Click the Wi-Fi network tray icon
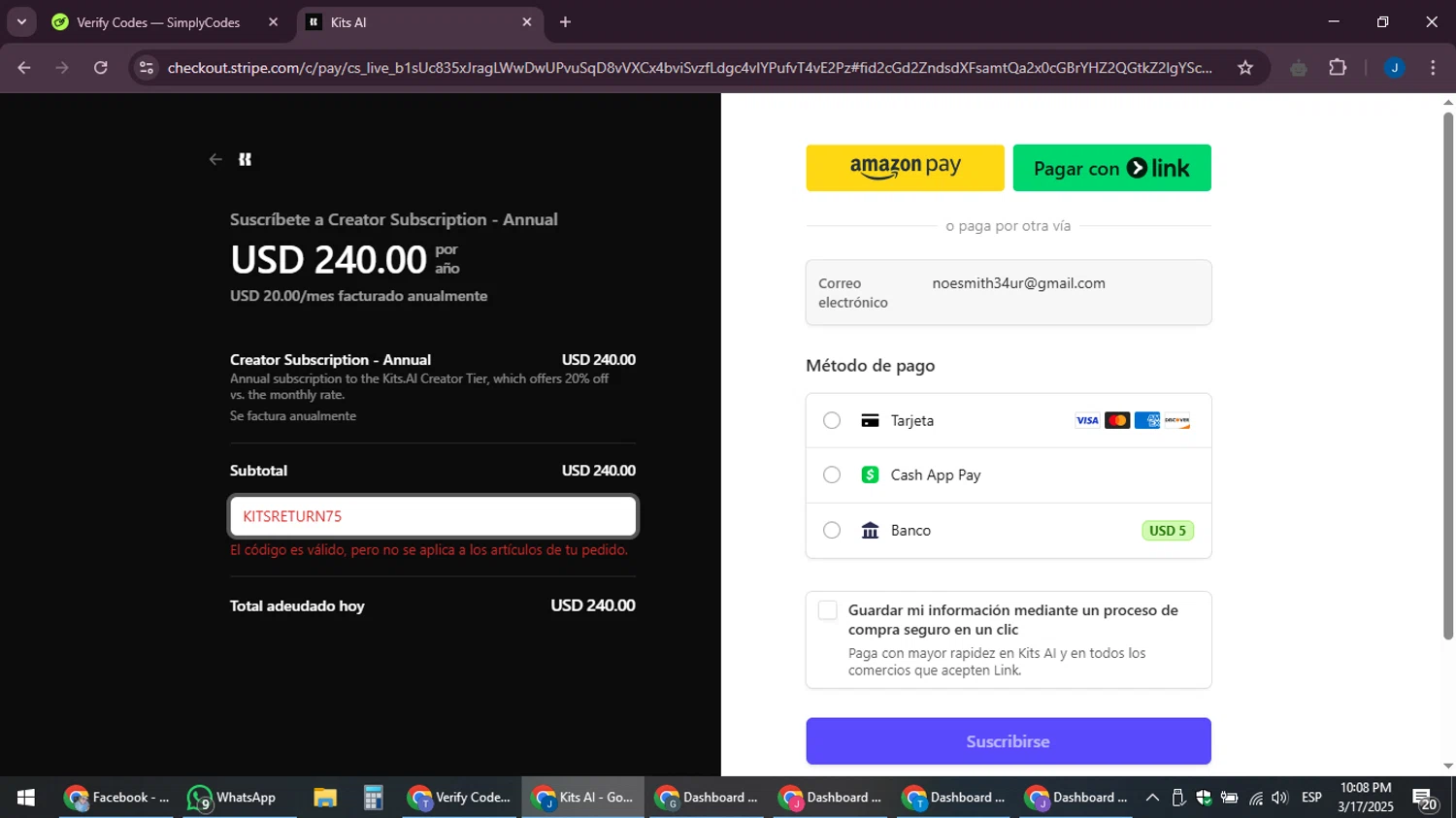 [1256, 798]
